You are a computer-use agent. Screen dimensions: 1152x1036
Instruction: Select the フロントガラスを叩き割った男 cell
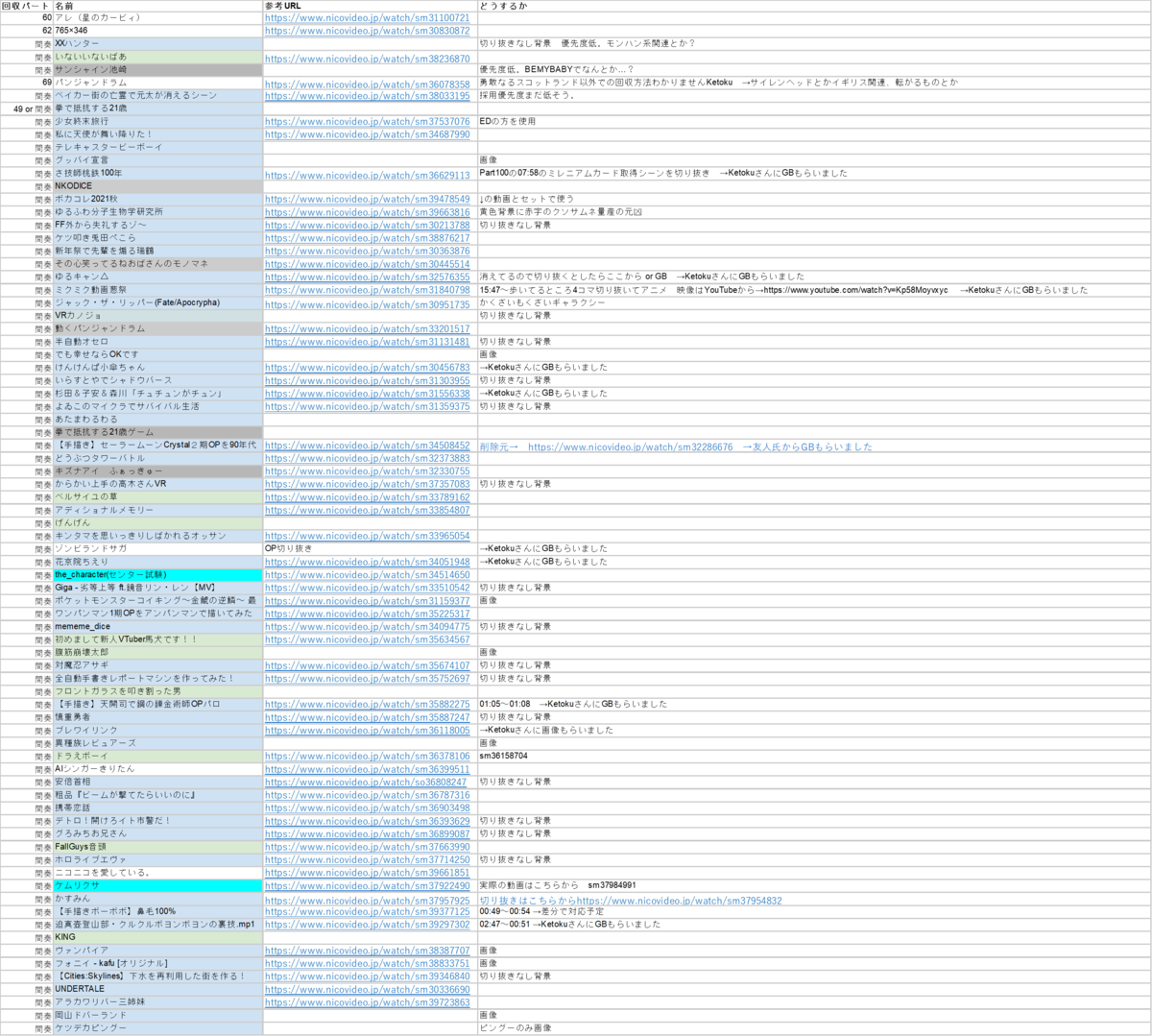tap(157, 691)
